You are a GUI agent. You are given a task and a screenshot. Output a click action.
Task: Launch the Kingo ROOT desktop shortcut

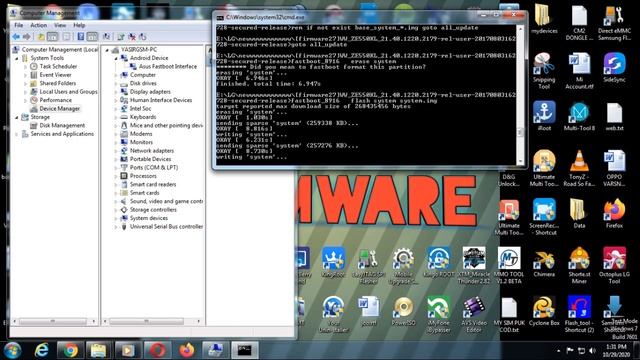(x=439, y=262)
